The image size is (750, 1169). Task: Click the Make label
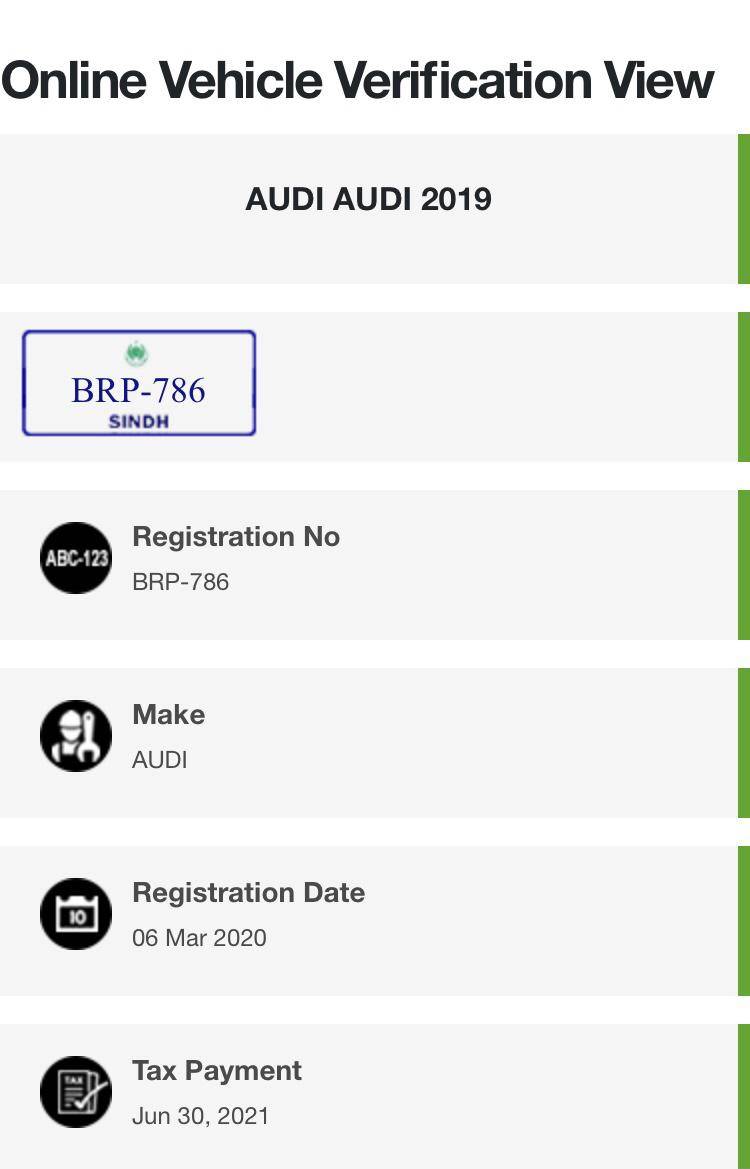pyautogui.click(x=168, y=715)
